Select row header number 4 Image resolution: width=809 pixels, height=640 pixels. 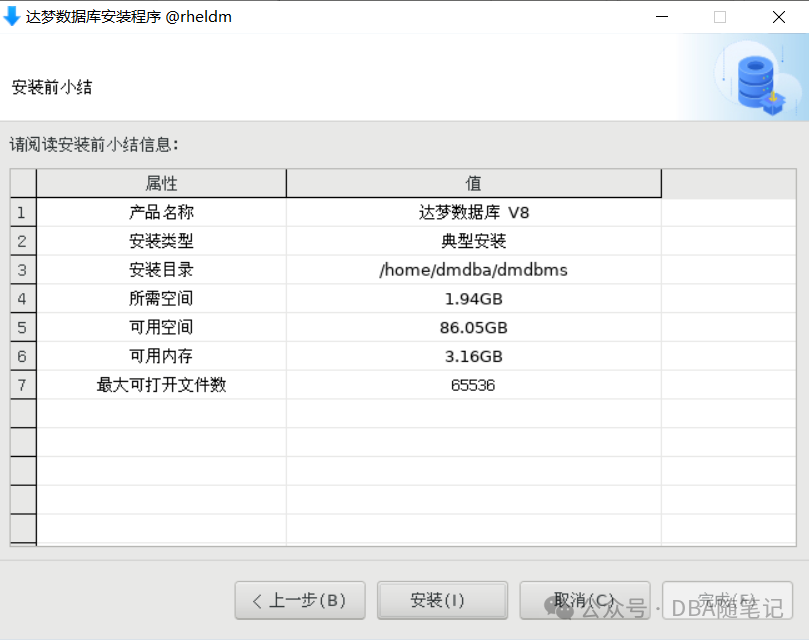(x=23, y=299)
